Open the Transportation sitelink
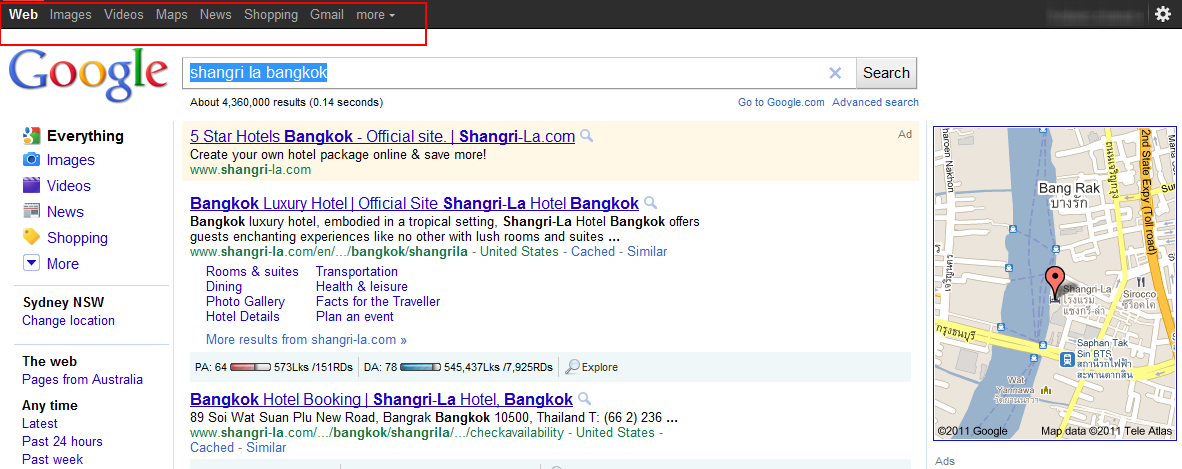The width and height of the screenshot is (1182, 469). pyautogui.click(x=357, y=271)
